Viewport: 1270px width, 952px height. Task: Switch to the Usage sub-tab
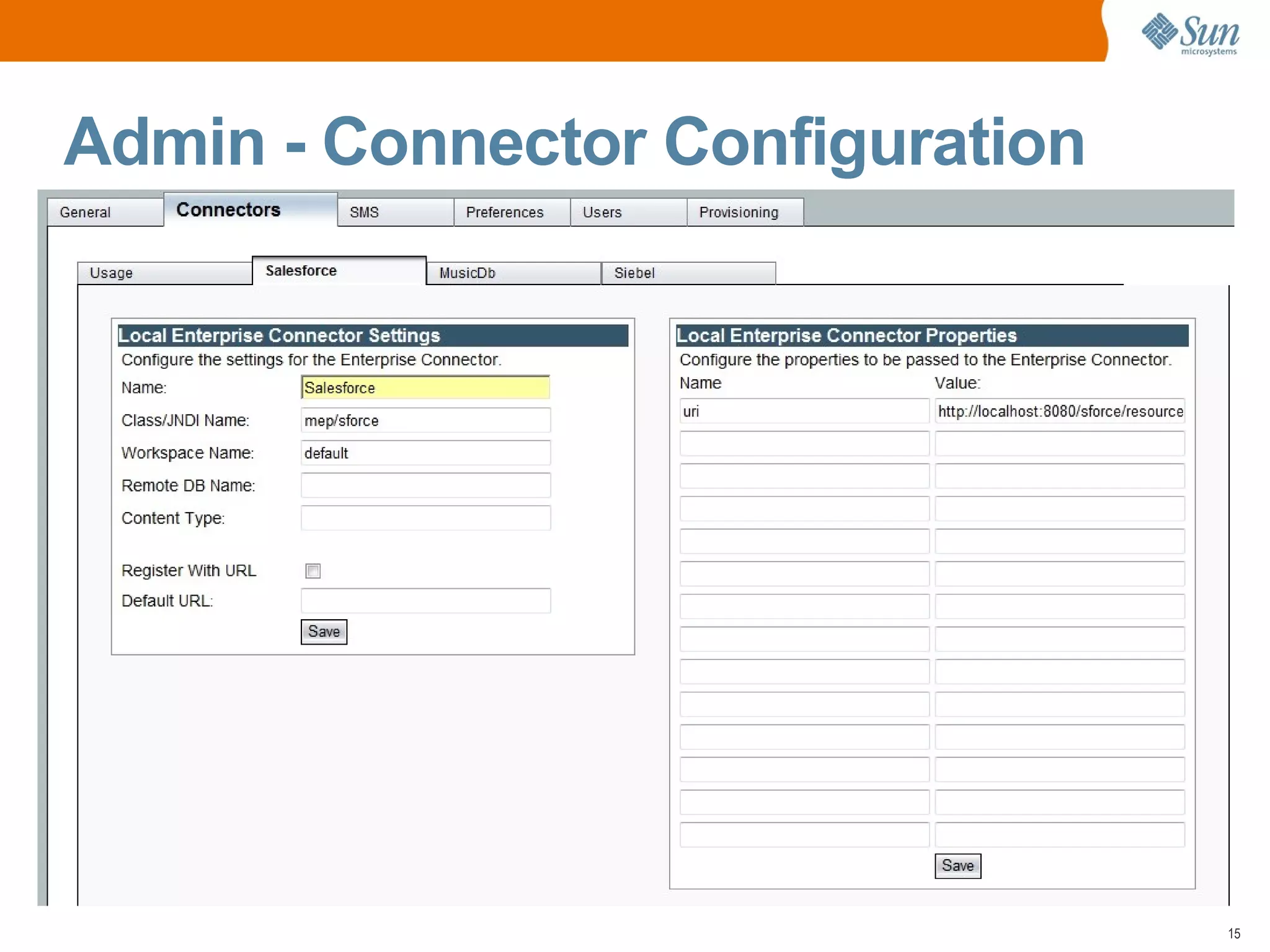tap(164, 273)
